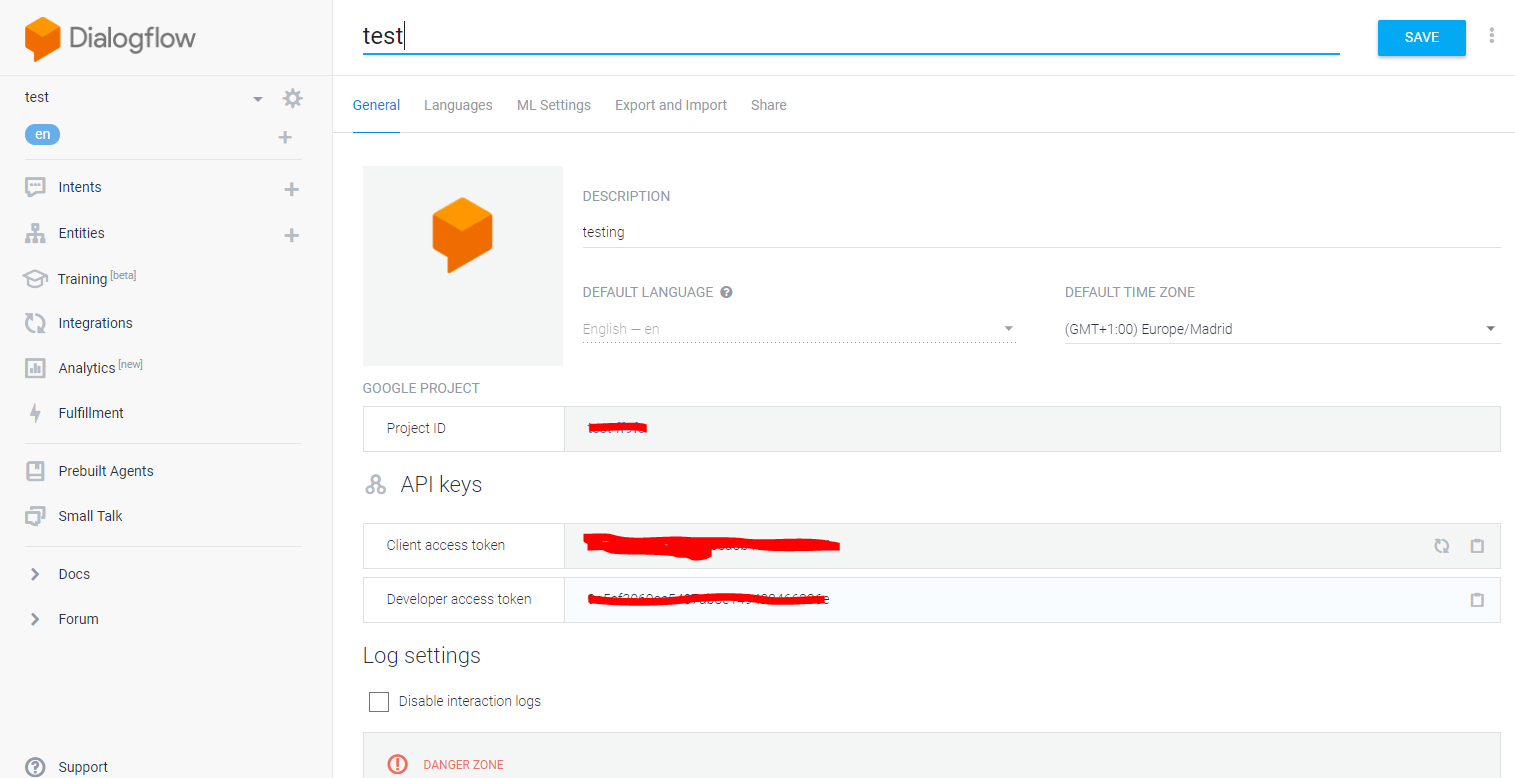This screenshot has width=1515, height=778.
Task: Click the default language help icon
Action: point(727,292)
